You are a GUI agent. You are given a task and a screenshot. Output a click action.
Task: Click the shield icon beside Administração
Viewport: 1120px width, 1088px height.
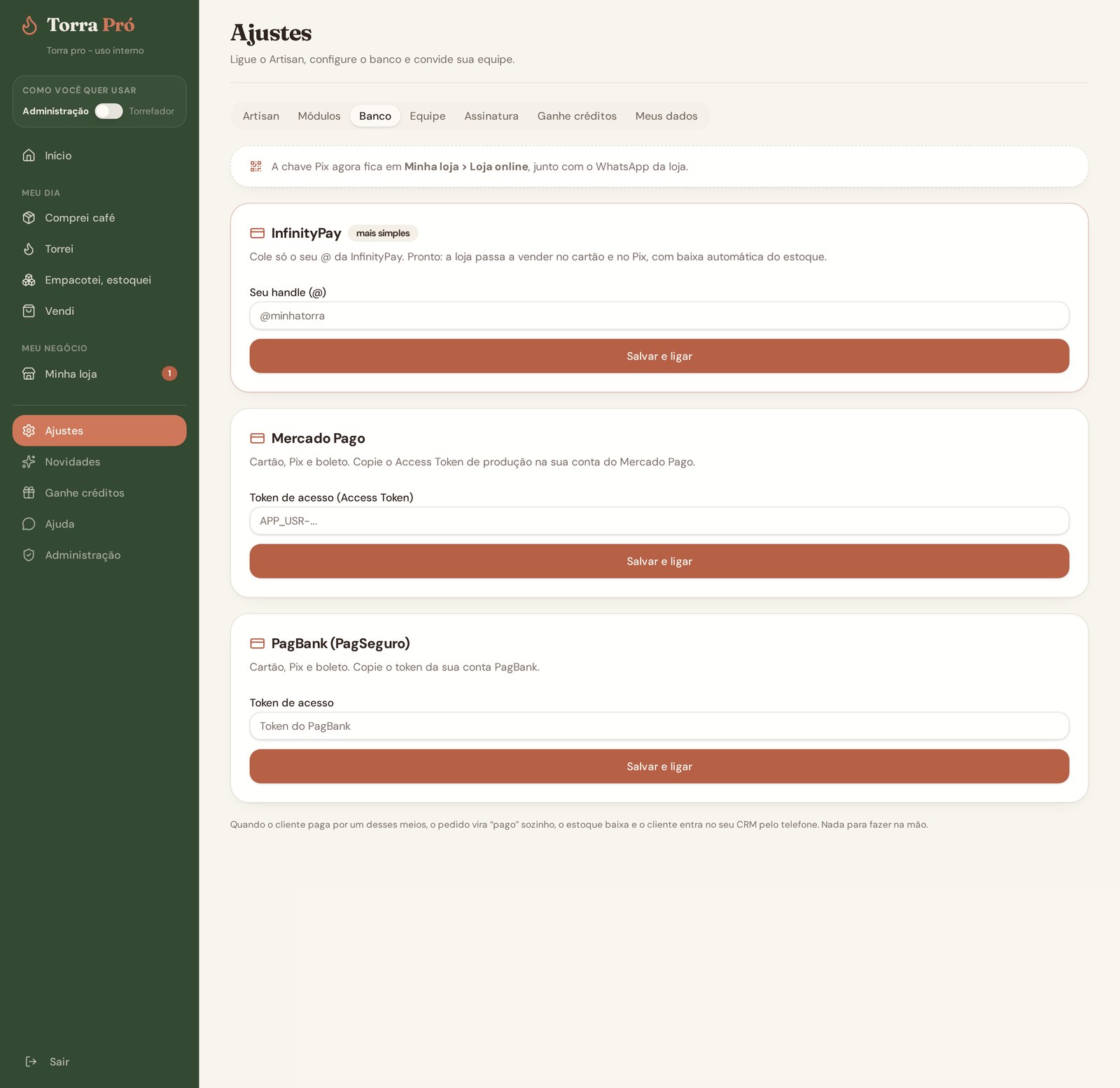[29, 555]
